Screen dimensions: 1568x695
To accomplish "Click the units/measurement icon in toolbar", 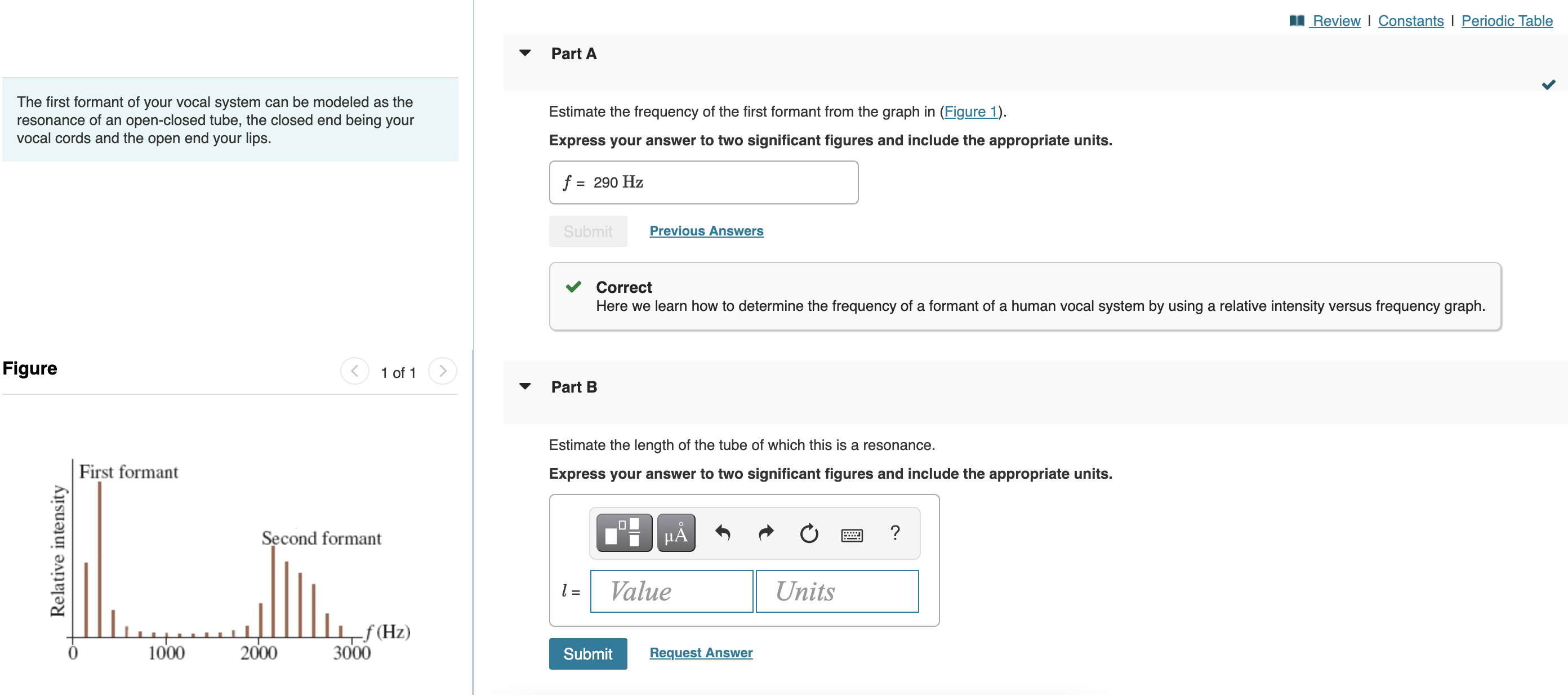I will pos(676,534).
